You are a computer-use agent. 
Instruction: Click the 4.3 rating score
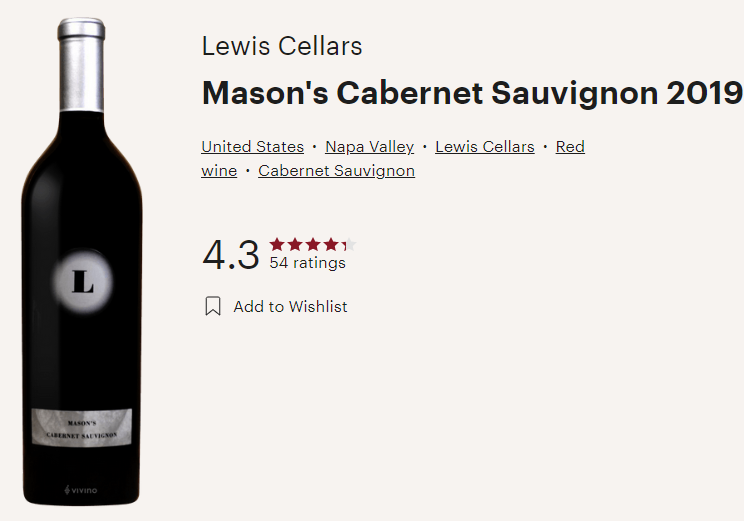point(231,255)
